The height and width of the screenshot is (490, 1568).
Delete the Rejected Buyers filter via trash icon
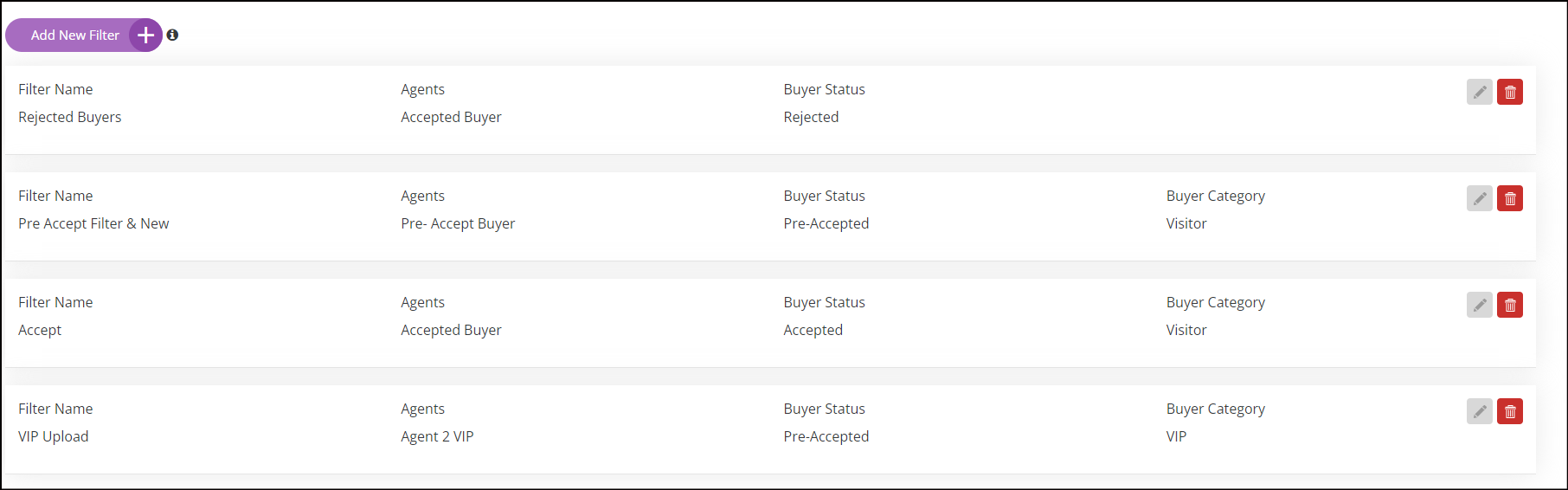click(1510, 92)
